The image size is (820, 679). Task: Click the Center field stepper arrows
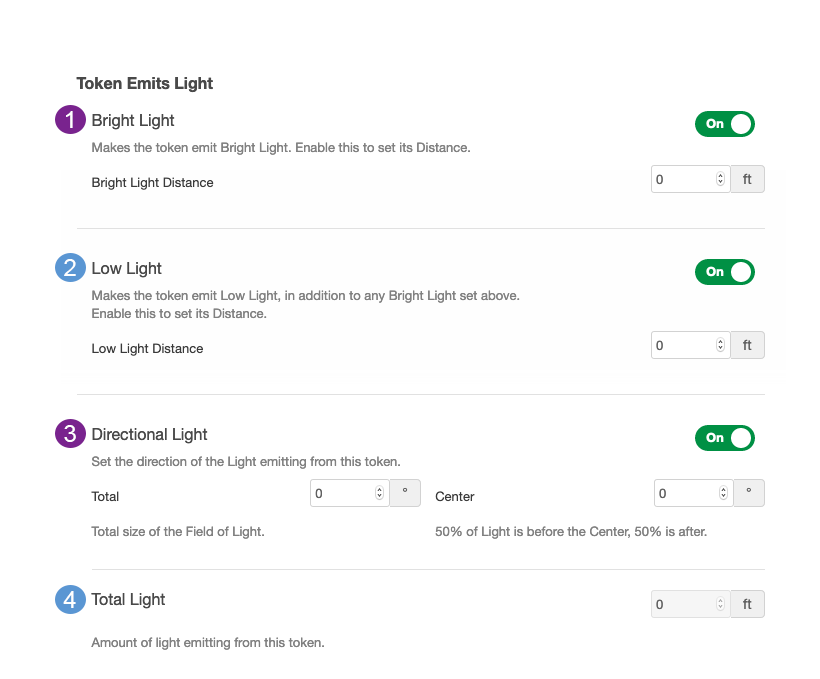(723, 493)
